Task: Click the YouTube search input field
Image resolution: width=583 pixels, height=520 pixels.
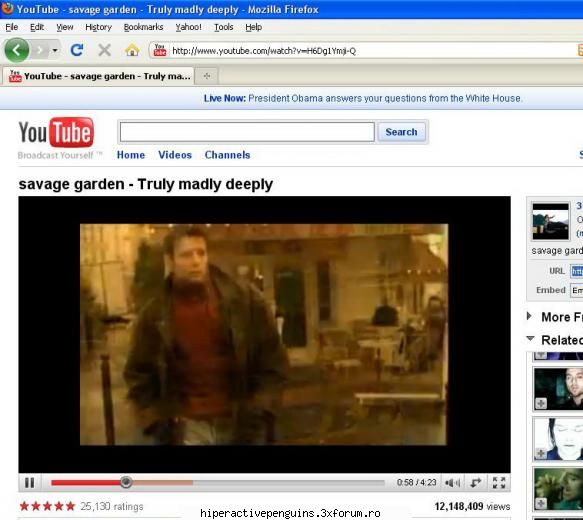Action: [x=247, y=132]
